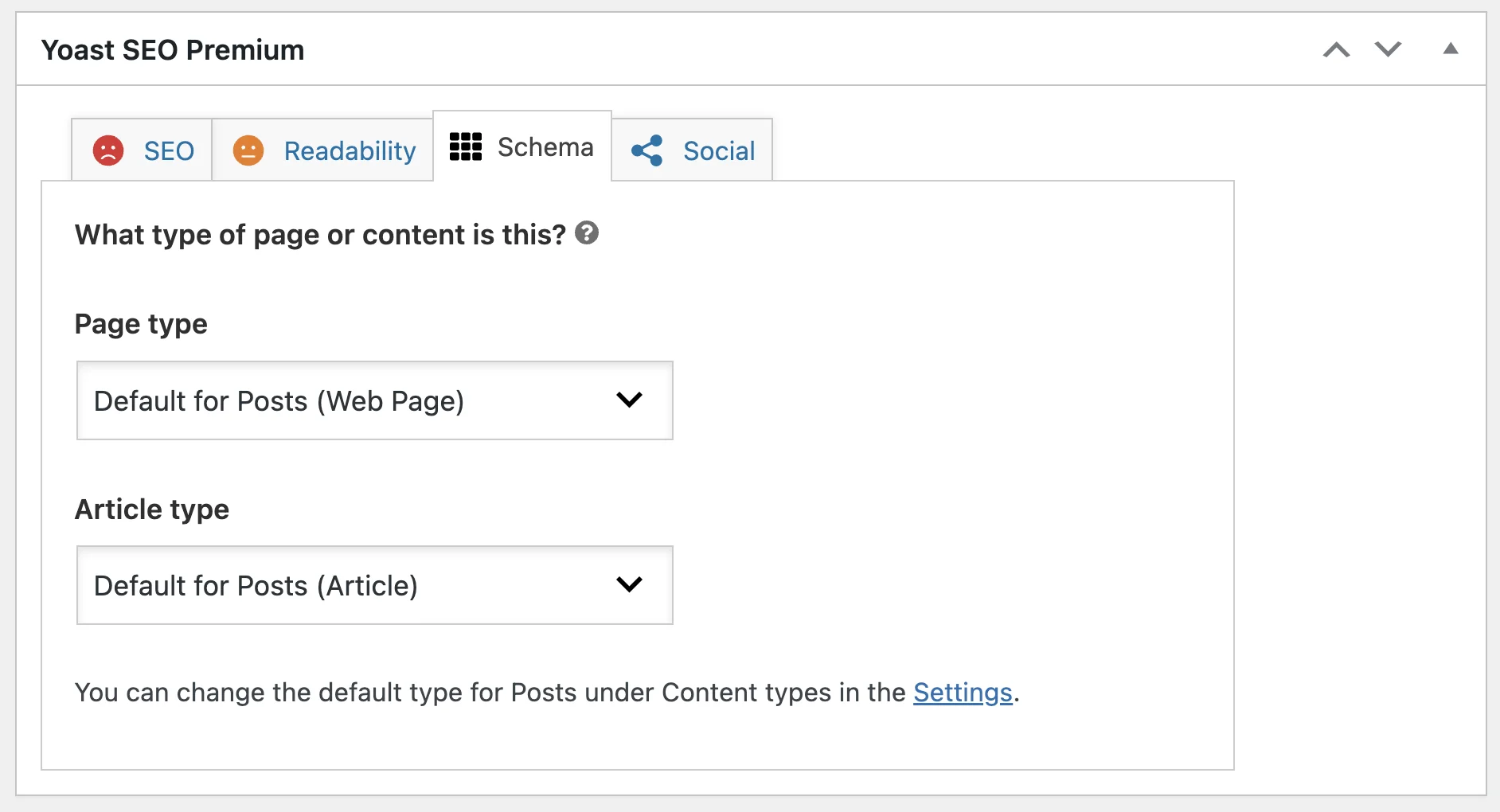Image resolution: width=1500 pixels, height=812 pixels.
Task: Click the Page type dropdown chevron arrow
Action: tap(629, 400)
